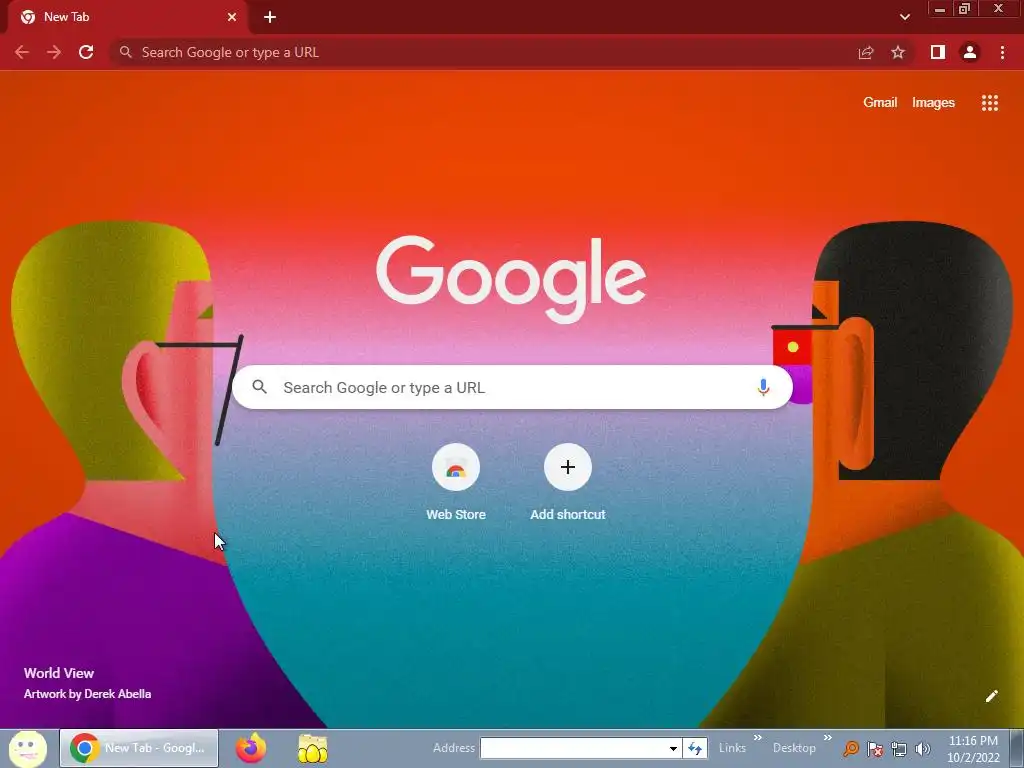Open the tab search chevron
The height and width of the screenshot is (768, 1024).
[x=904, y=17]
